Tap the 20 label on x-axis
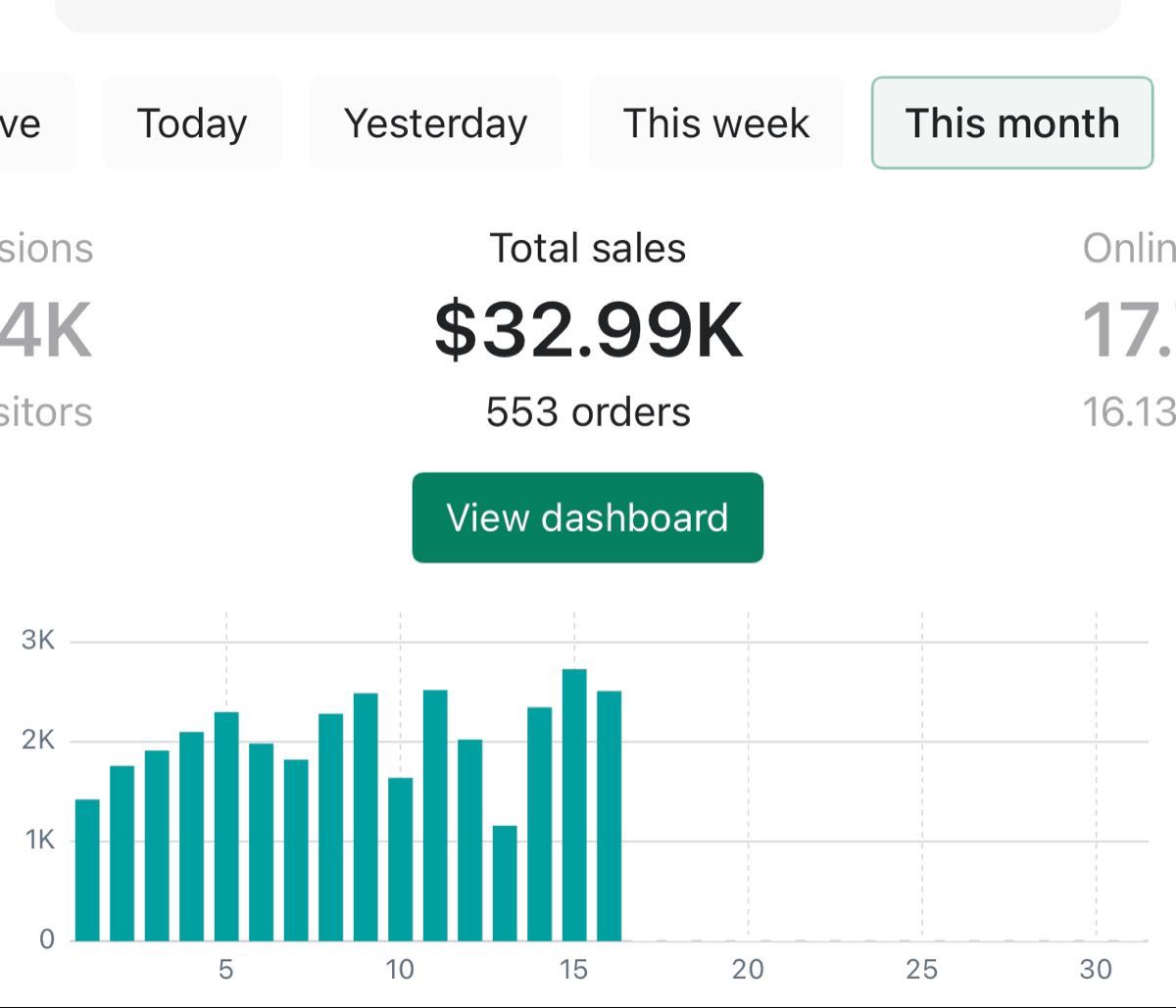Screen dimensions: 1176x1008 (x=748, y=970)
